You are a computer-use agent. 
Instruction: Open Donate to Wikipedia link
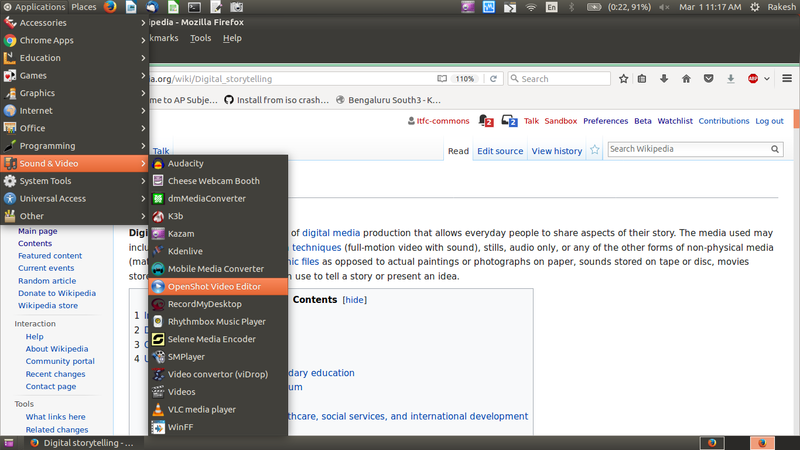pos(57,293)
